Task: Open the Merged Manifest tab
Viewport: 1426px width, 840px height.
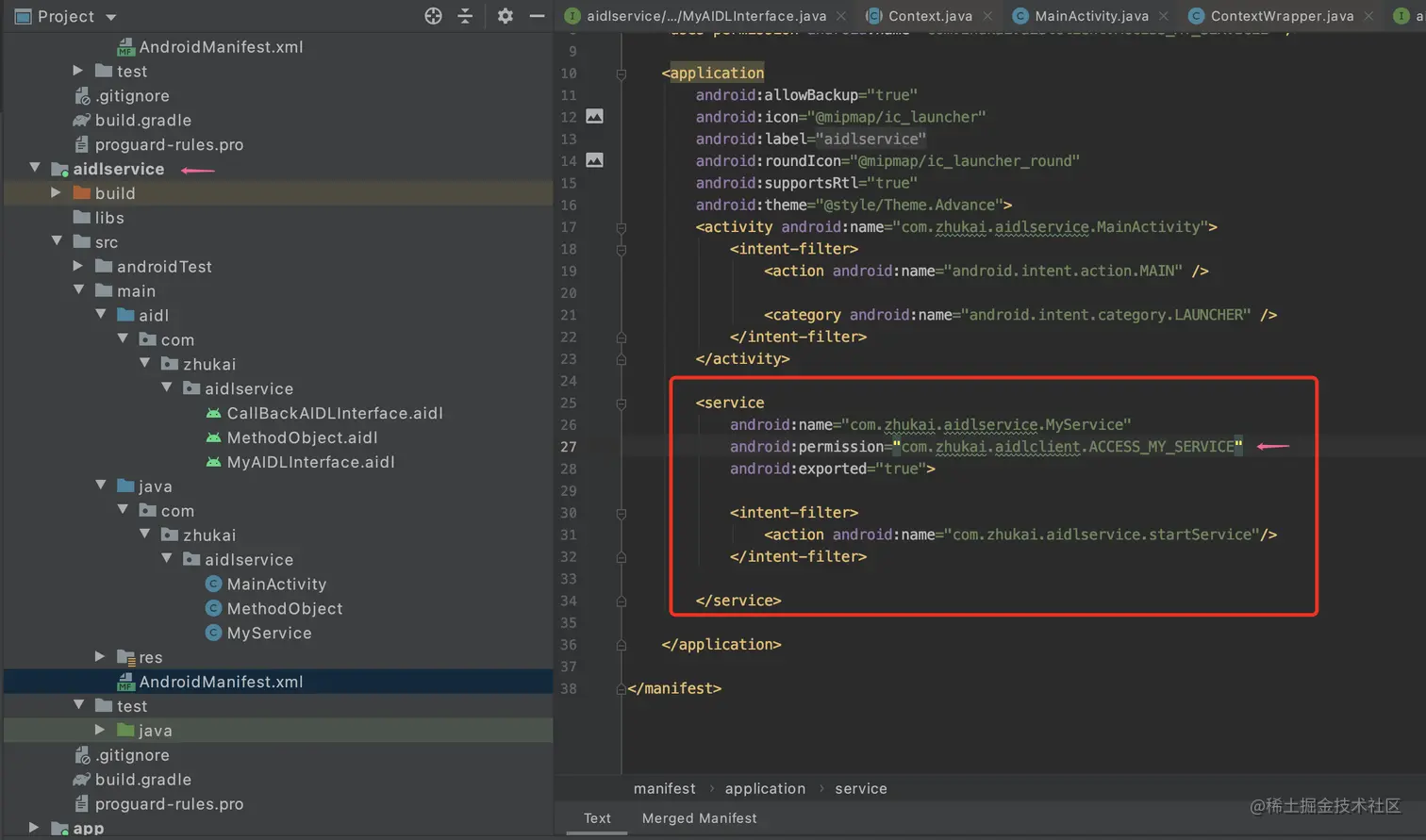Action: 699,818
